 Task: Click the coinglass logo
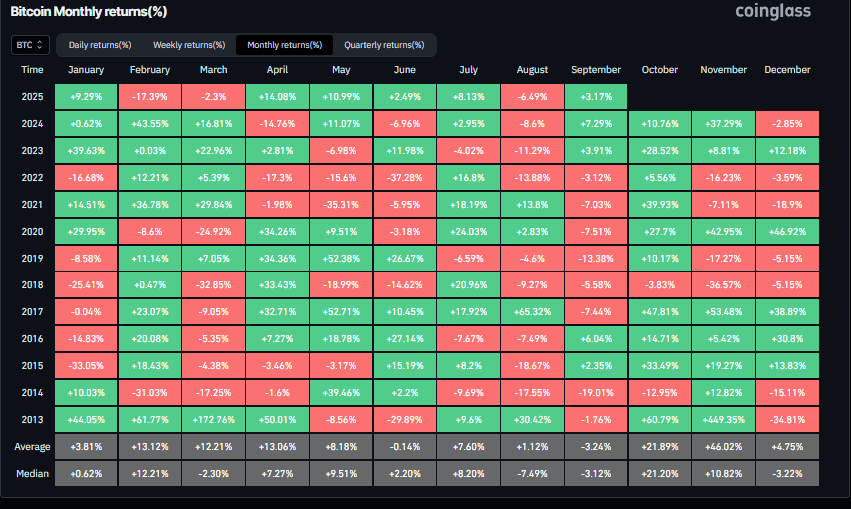click(x=772, y=12)
